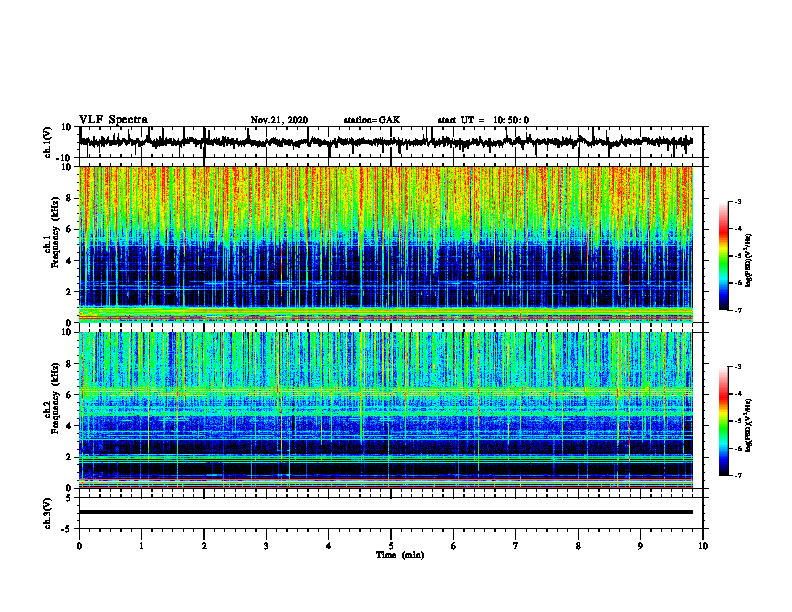Click time axis tick label "0"
This screenshot has width=792, height=612.
[79, 546]
